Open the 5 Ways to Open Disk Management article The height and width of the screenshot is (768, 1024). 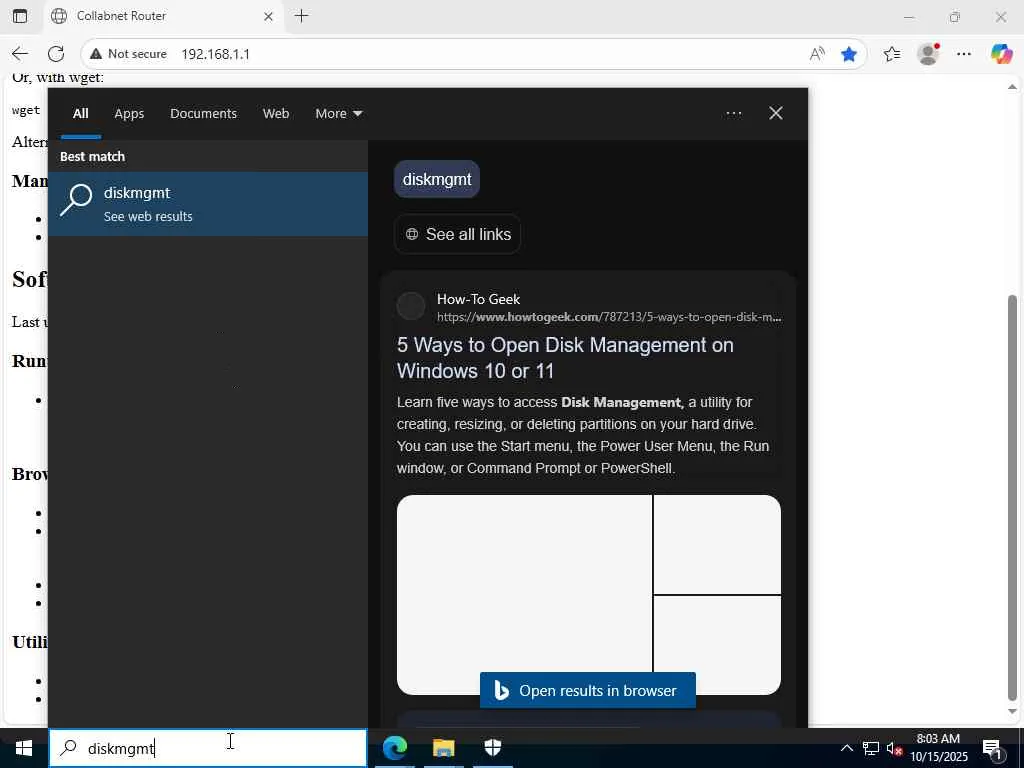tap(565, 358)
